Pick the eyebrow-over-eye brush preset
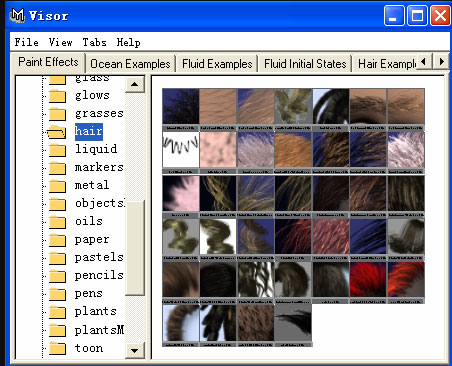452x366 pixels. (368, 106)
